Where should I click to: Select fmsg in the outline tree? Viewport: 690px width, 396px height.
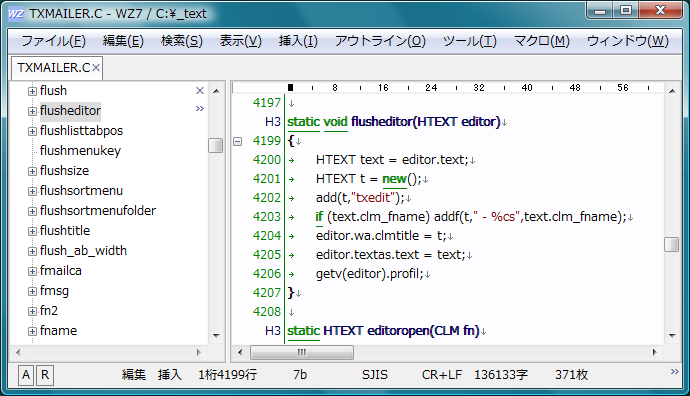click(x=54, y=291)
